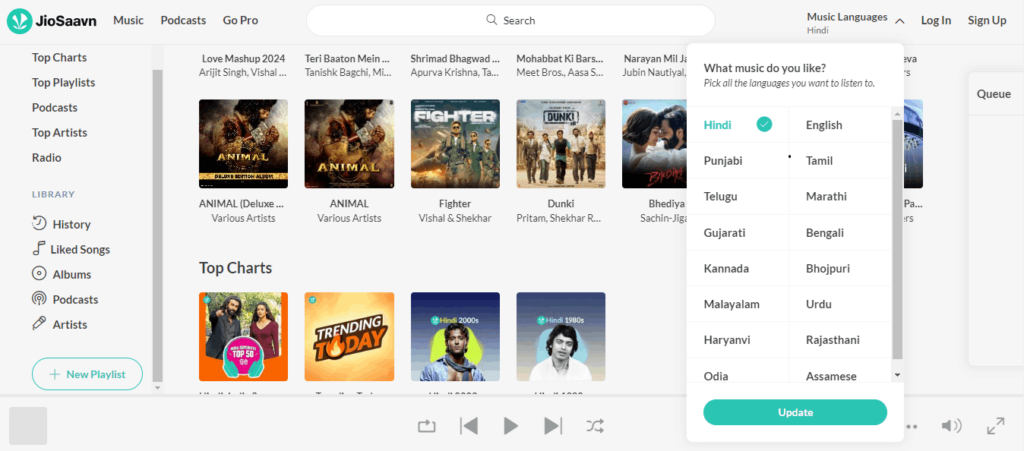Screen dimensions: 1024x451
Task: Open Hindi 2000s chart thumbnail
Action: click(455, 337)
